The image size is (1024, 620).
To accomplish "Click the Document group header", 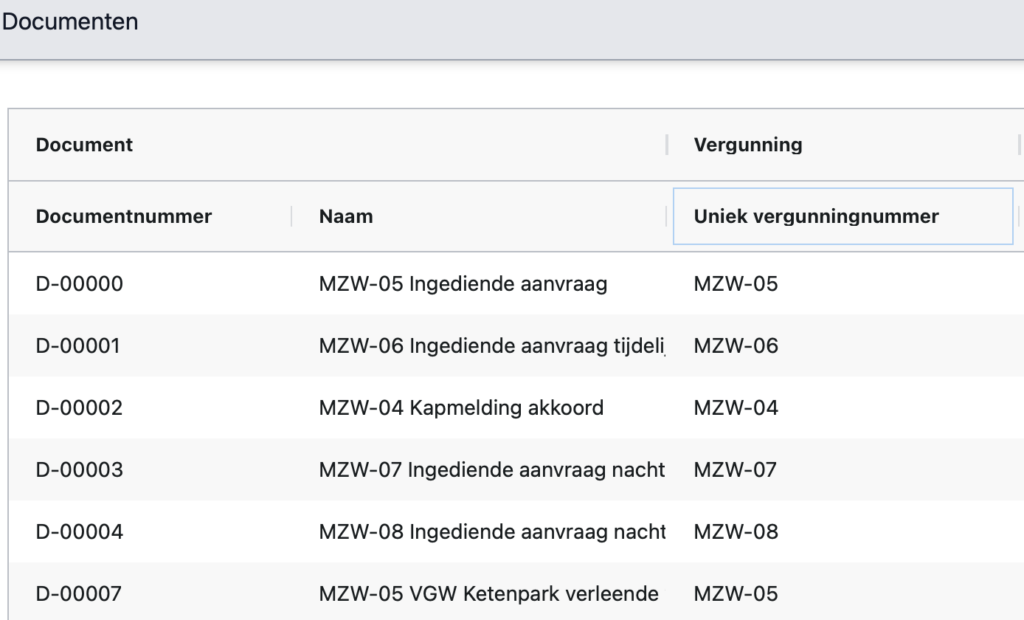I will 85,145.
